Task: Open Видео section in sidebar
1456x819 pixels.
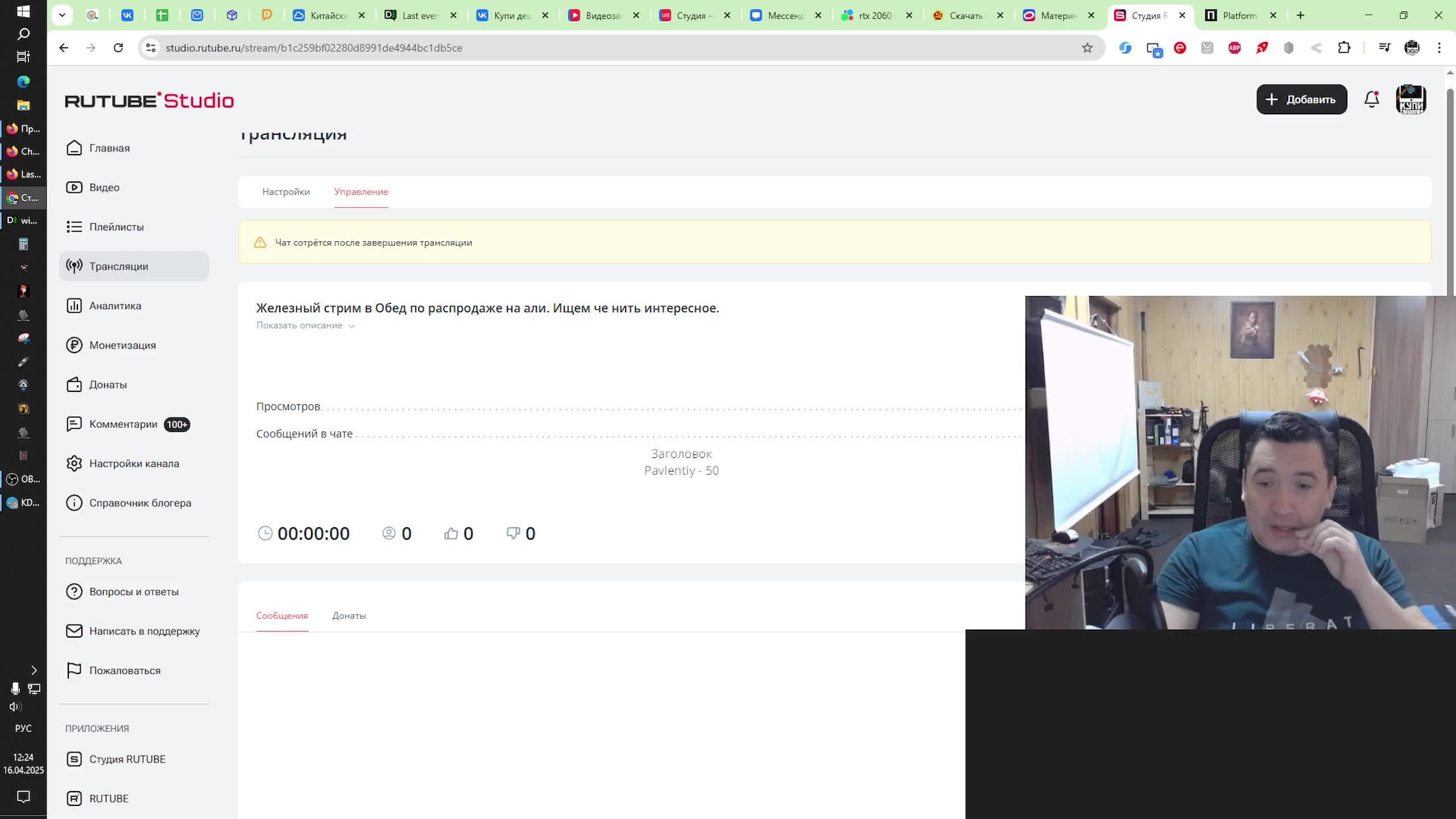Action: (104, 187)
